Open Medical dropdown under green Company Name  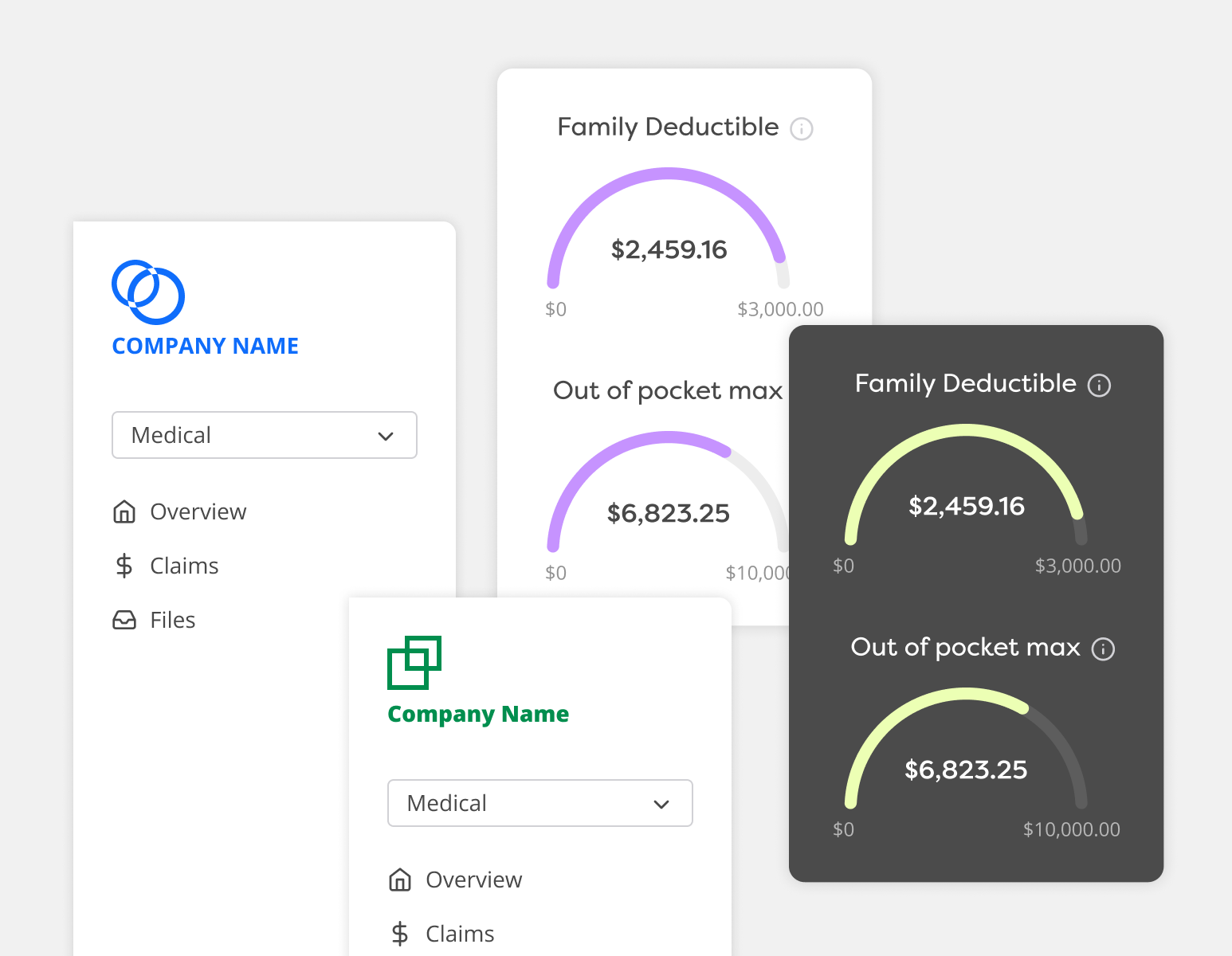pos(539,803)
